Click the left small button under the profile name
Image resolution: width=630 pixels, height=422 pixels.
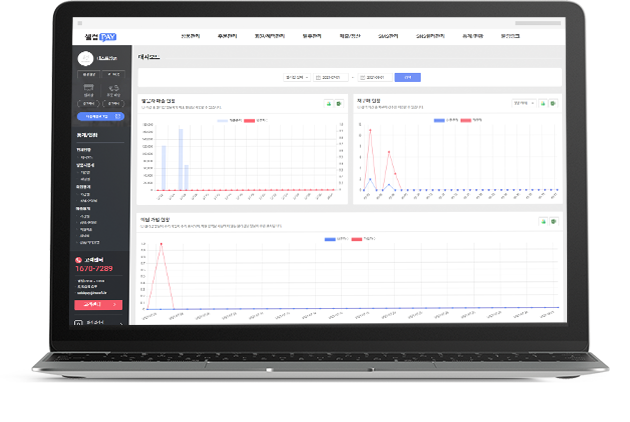pyautogui.click(x=89, y=74)
